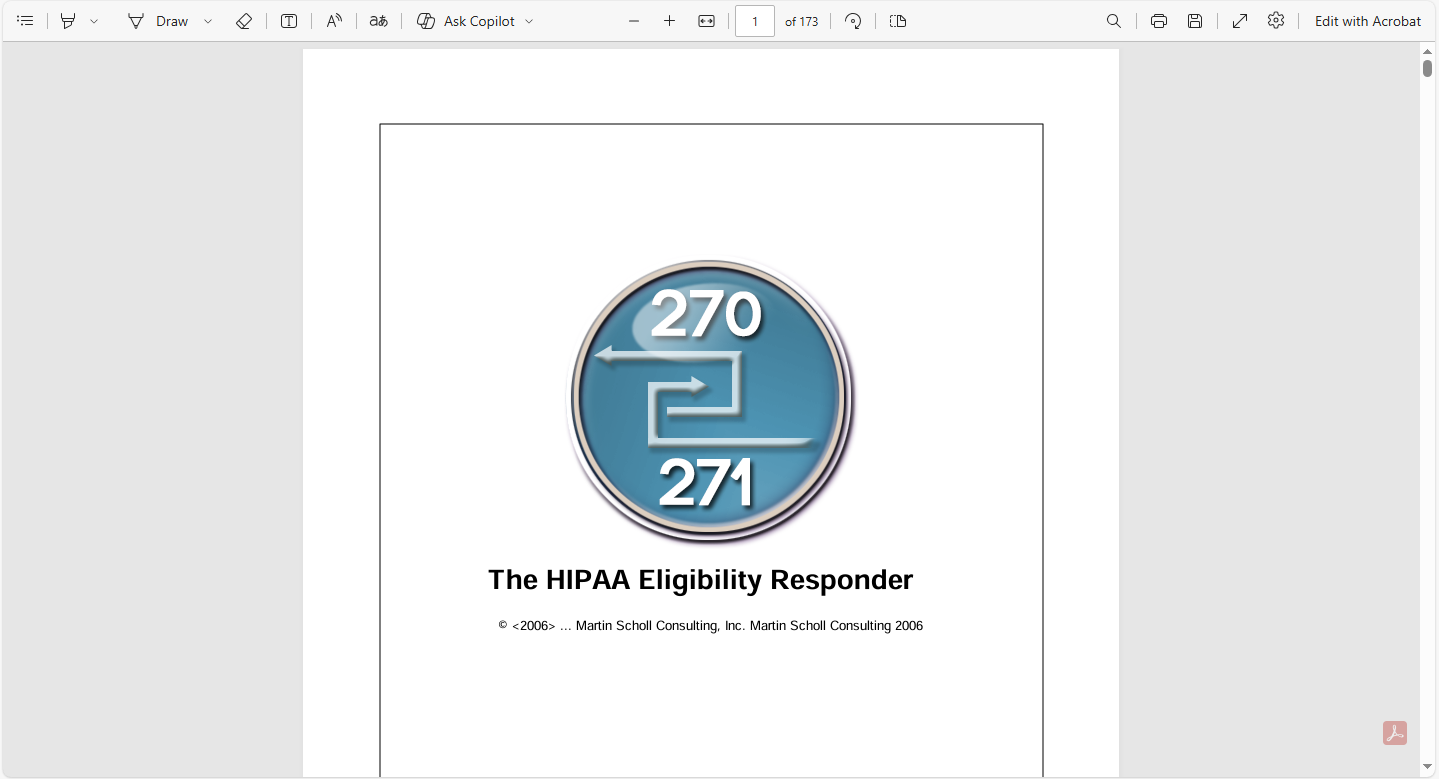Open the table of contents sidebar
This screenshot has width=1439, height=779.
coord(25,21)
